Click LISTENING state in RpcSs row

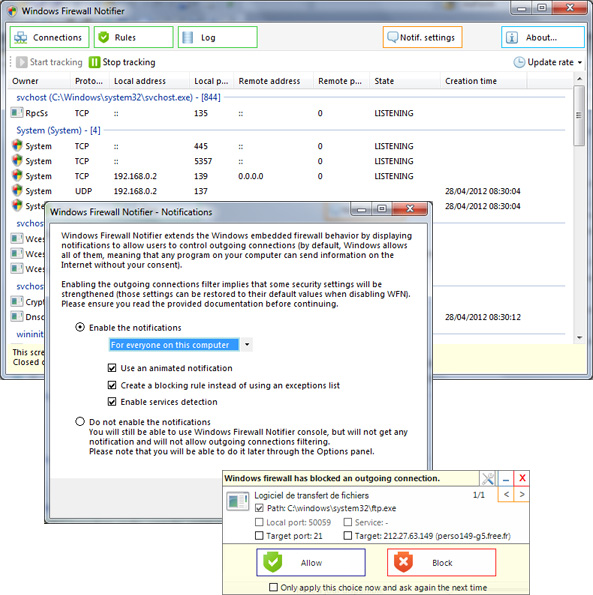(x=394, y=113)
